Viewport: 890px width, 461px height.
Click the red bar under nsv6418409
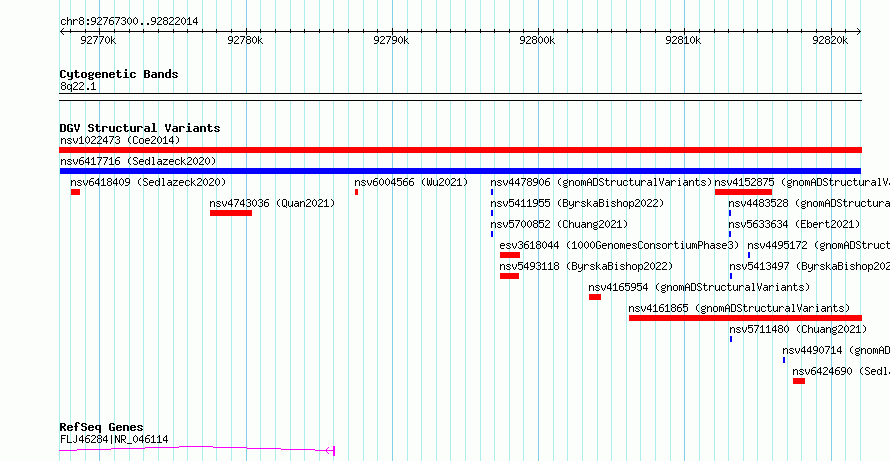click(75, 192)
